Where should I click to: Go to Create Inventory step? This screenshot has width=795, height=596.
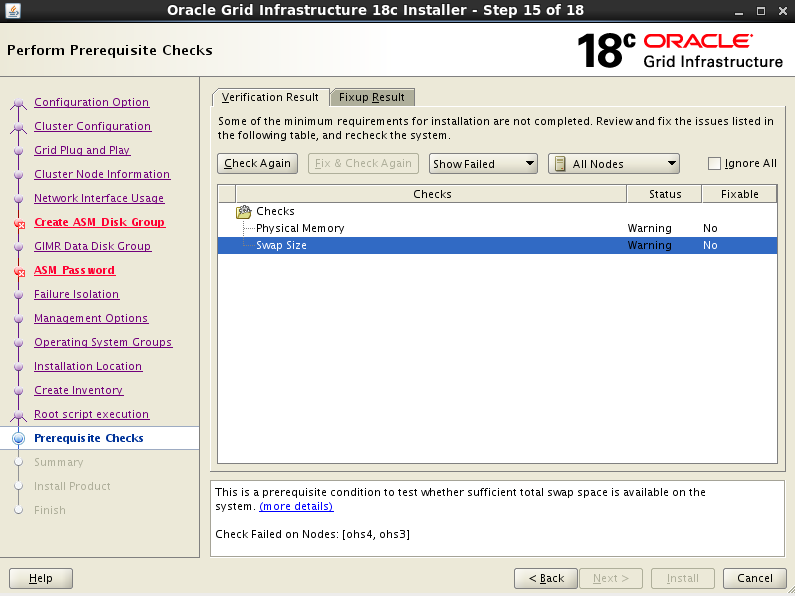coord(79,390)
